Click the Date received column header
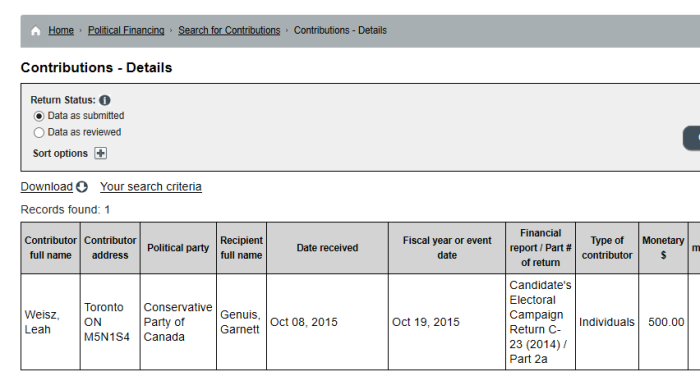The image size is (700, 381). coord(327,248)
